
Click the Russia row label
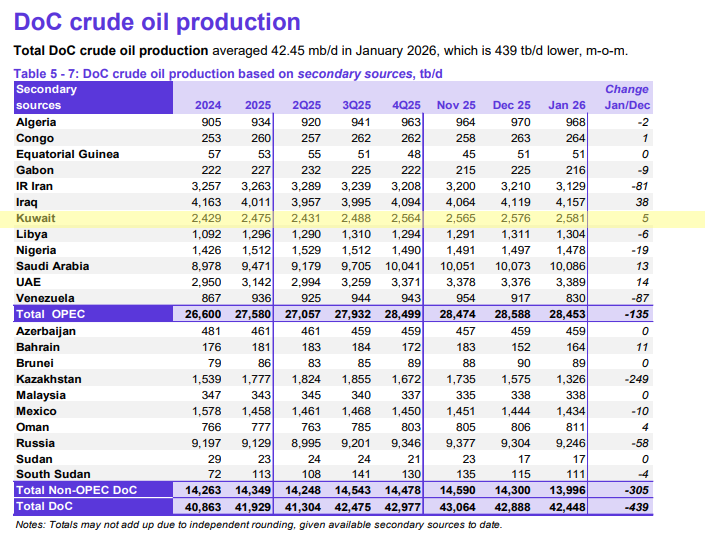tap(36, 443)
